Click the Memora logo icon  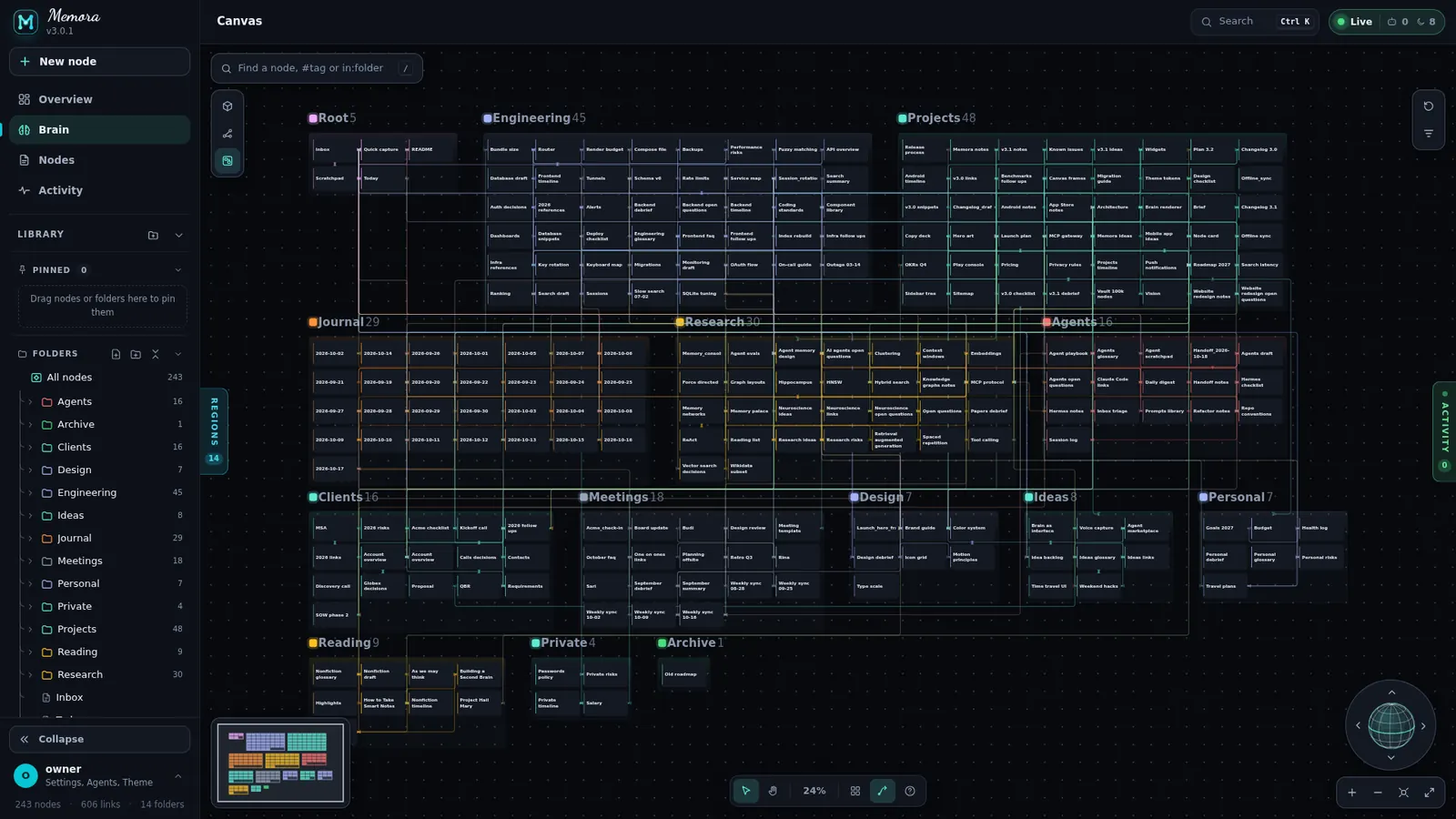point(25,22)
